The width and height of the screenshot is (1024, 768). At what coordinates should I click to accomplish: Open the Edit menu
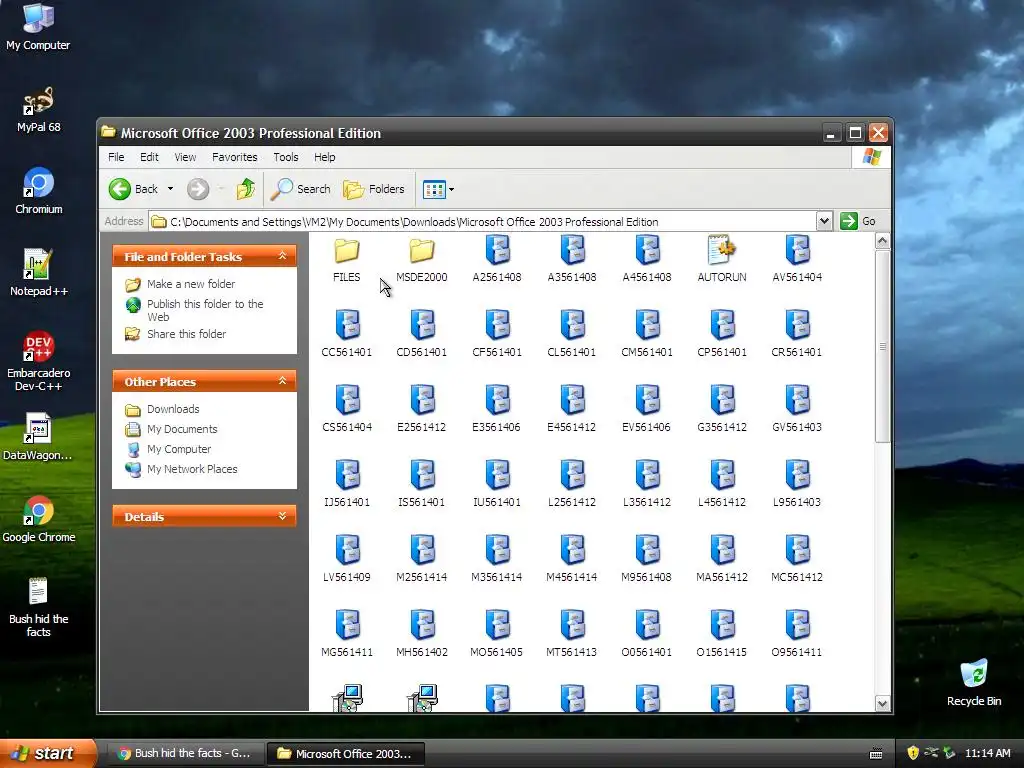pyautogui.click(x=149, y=157)
